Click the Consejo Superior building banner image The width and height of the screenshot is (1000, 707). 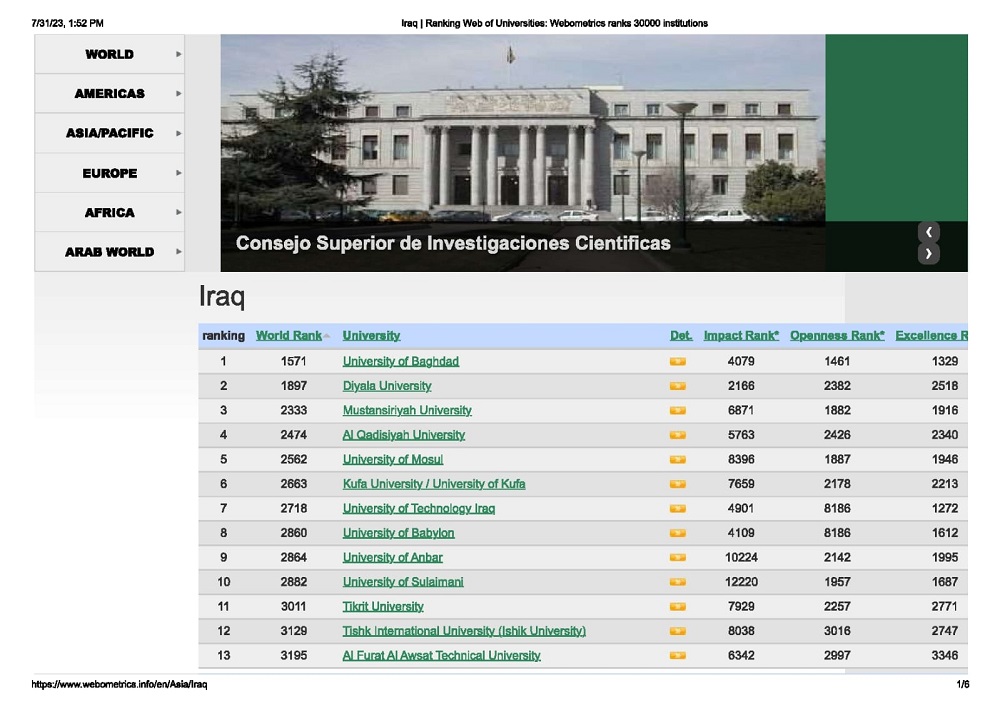[x=522, y=130]
